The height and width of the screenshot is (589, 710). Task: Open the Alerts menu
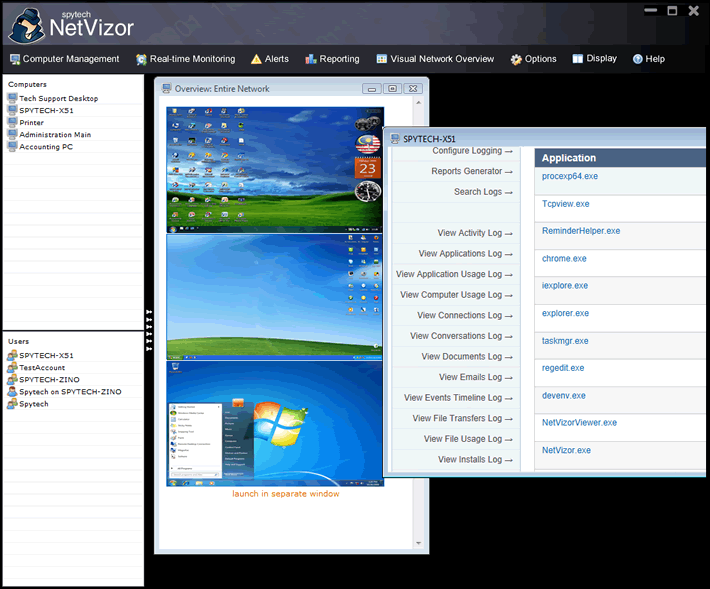coord(270,59)
